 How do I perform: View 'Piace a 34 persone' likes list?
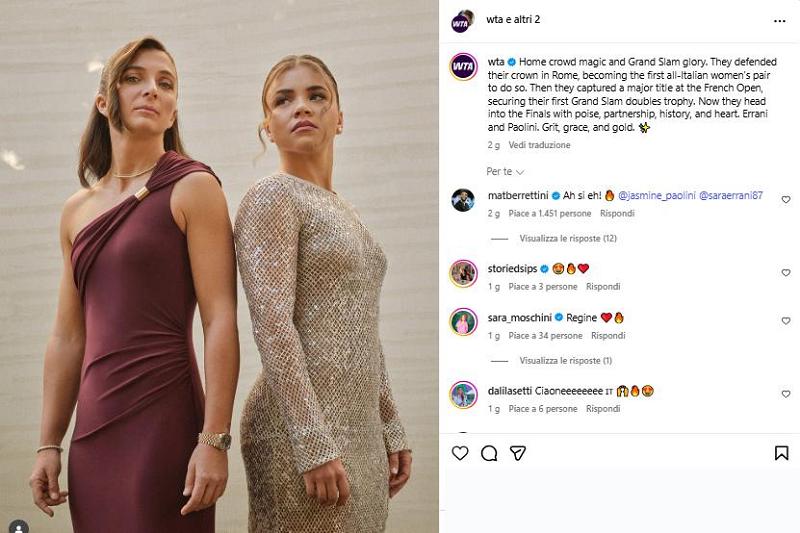(x=545, y=336)
